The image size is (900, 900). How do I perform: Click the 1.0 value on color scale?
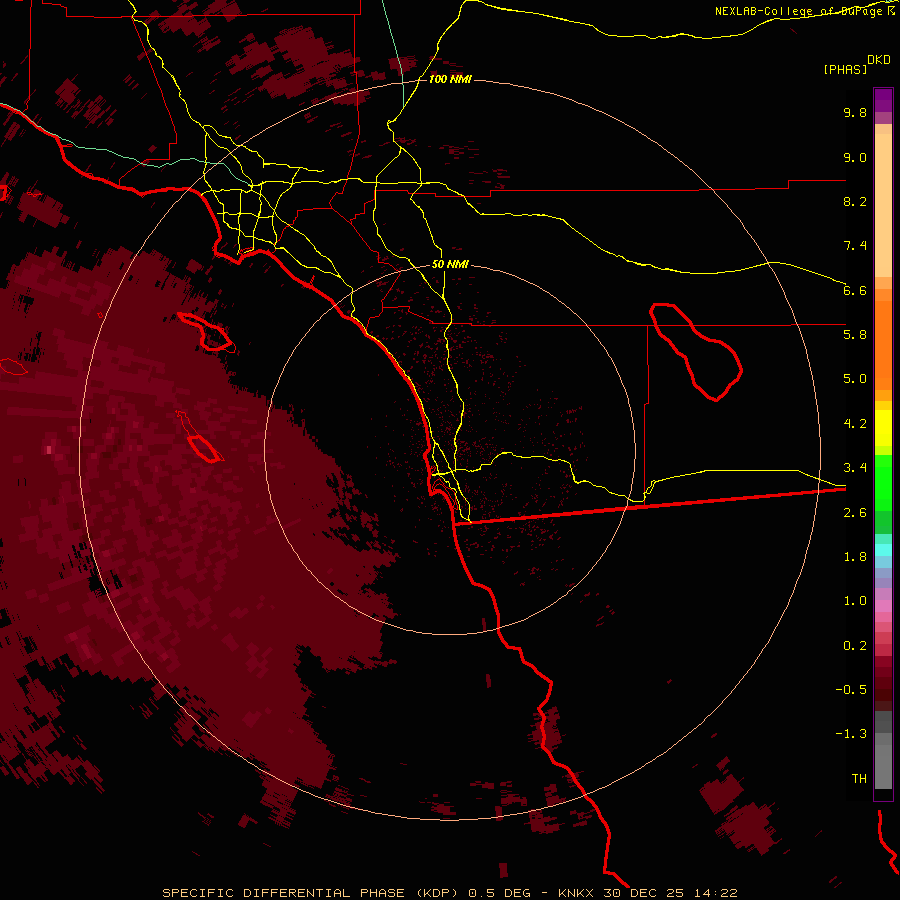pyautogui.click(x=855, y=601)
